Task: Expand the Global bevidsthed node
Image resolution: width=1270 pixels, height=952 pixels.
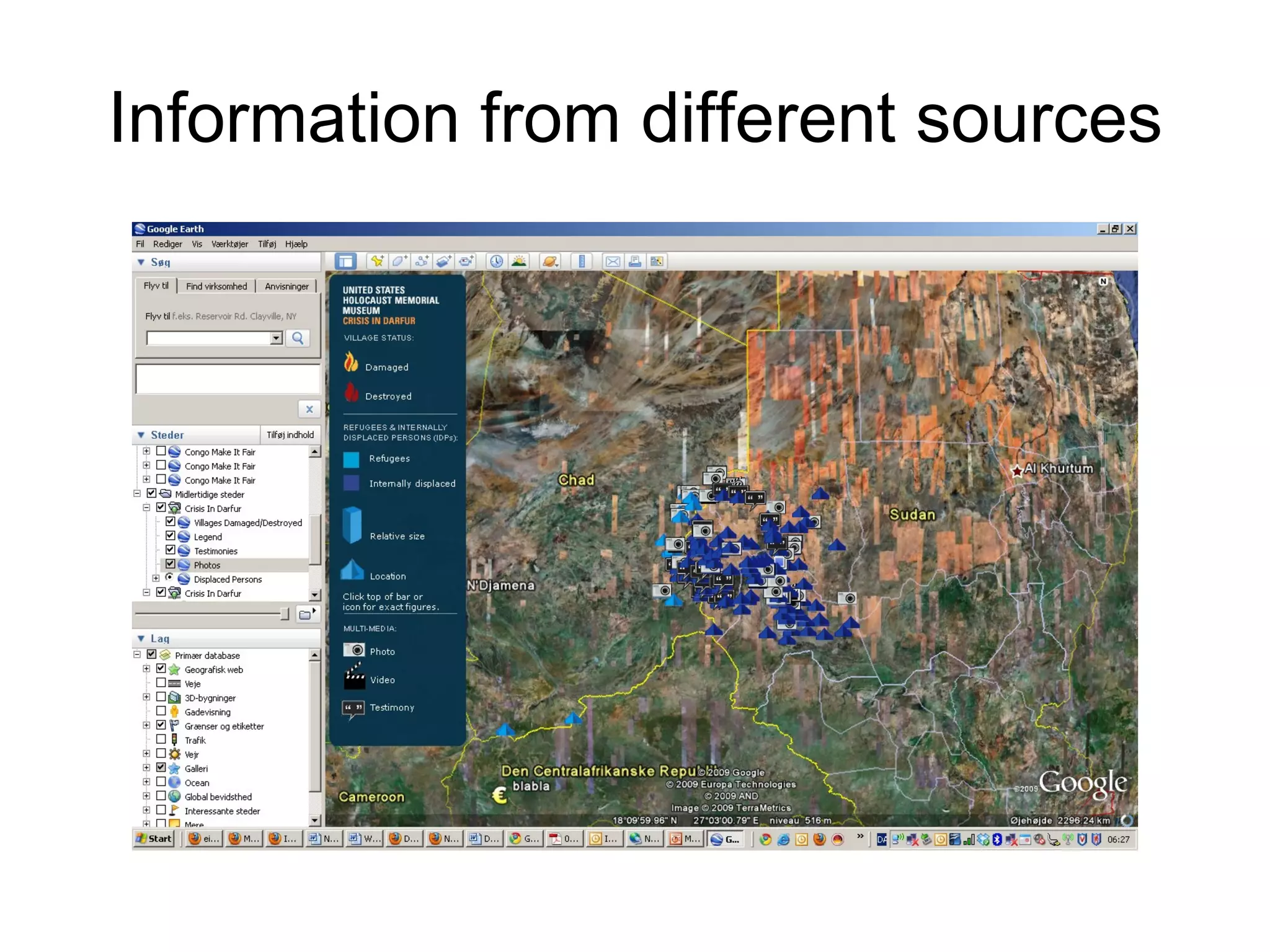Action: 146,796
